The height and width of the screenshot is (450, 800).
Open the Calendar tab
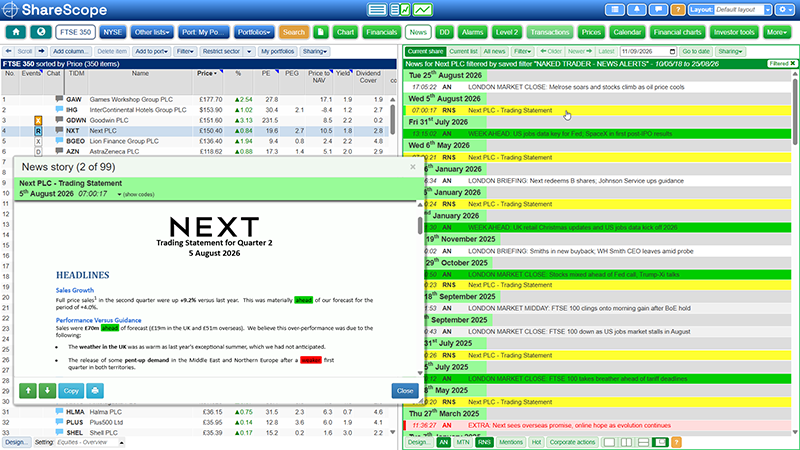point(627,32)
